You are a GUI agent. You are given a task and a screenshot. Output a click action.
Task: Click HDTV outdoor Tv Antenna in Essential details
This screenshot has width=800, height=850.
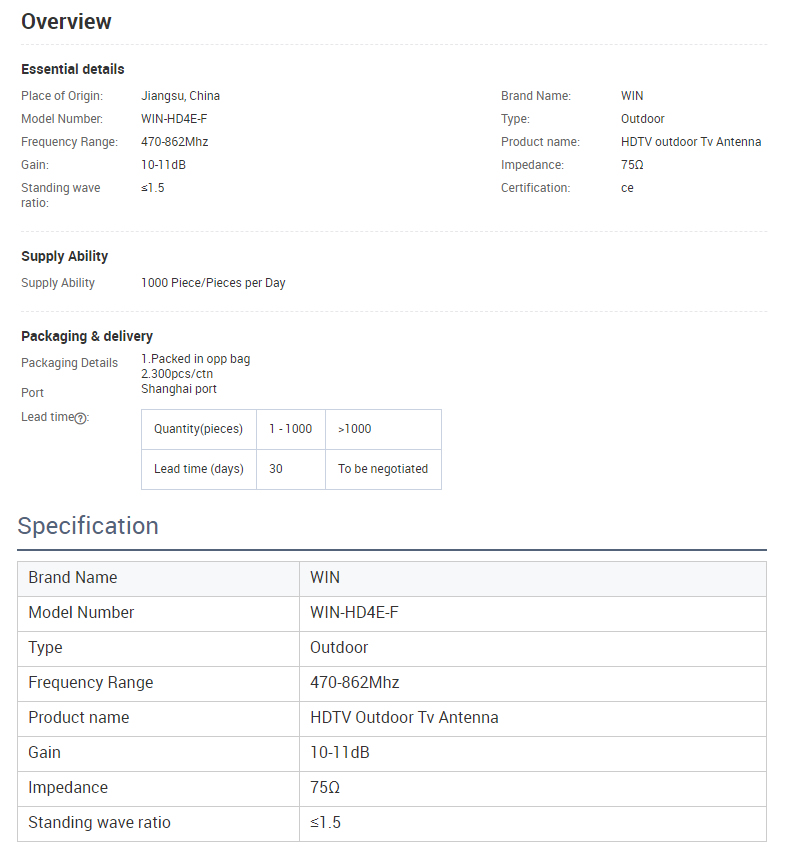(x=690, y=142)
